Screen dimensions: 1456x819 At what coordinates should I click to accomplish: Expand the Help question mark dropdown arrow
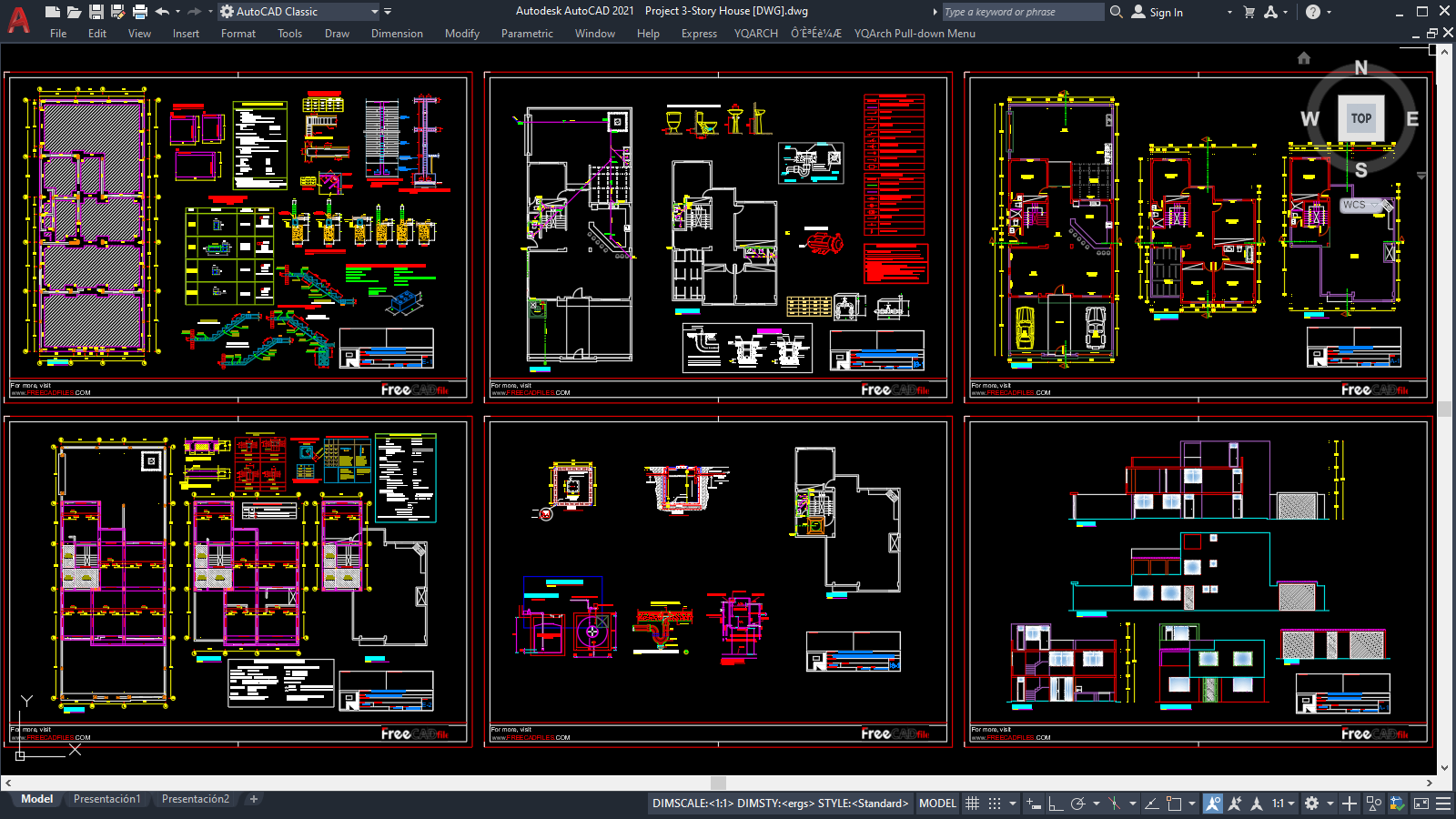tap(1329, 12)
